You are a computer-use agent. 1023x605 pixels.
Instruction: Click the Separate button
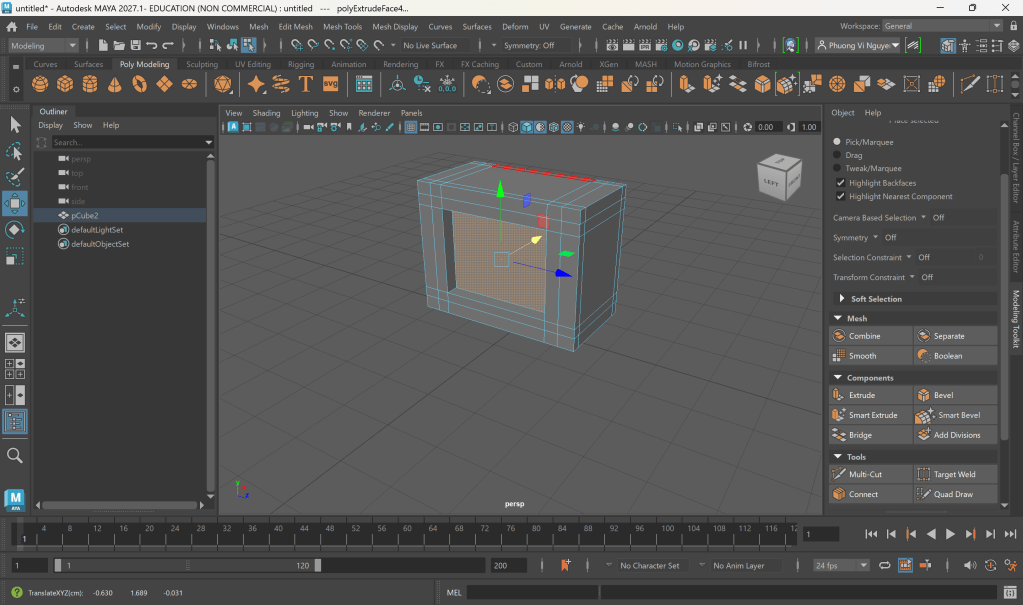pos(956,336)
